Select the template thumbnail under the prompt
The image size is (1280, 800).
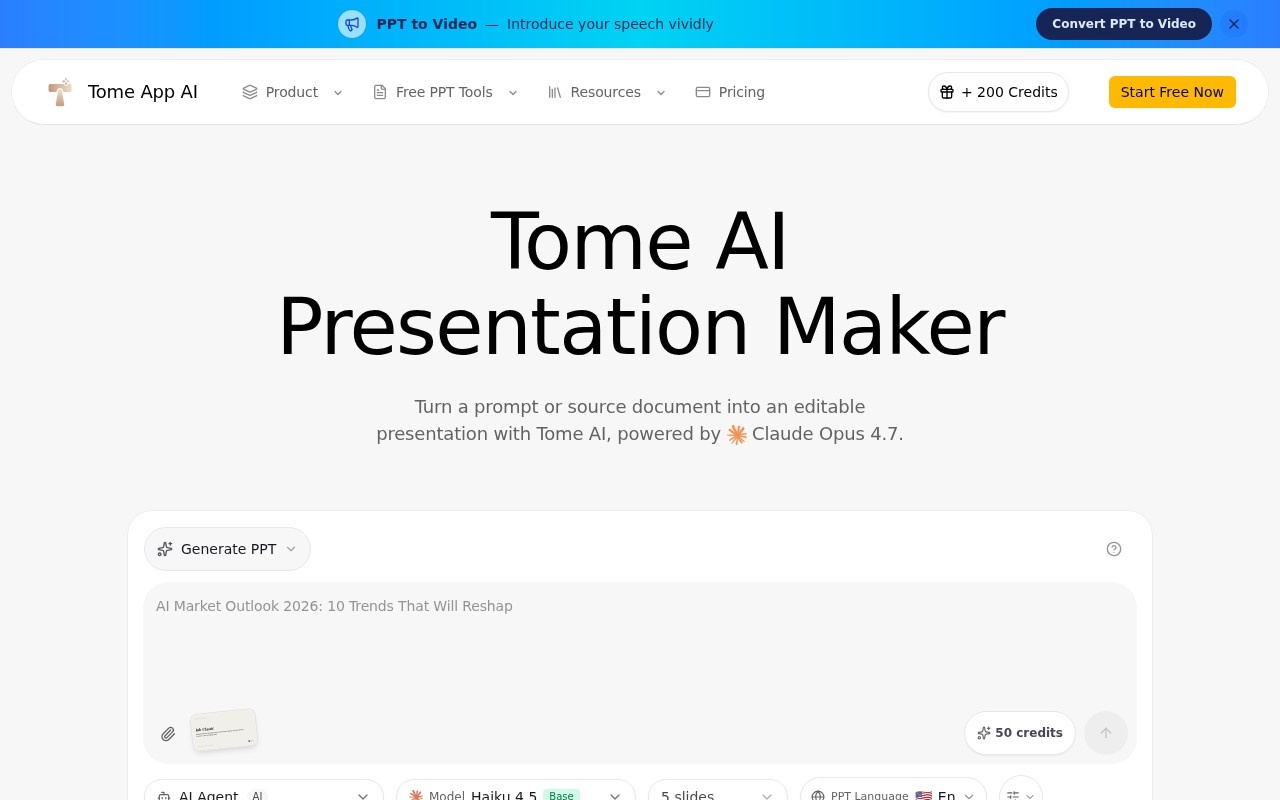[224, 731]
